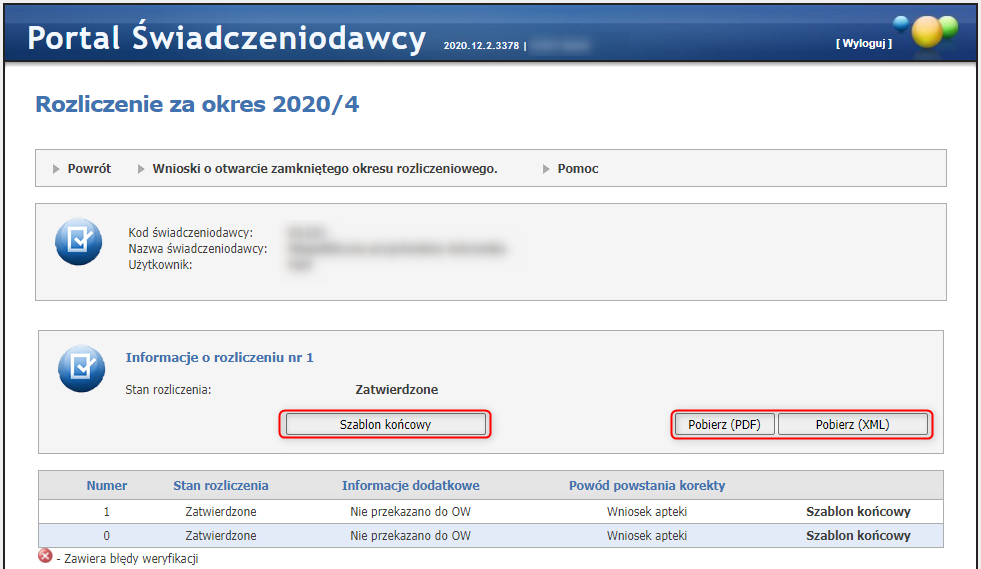Click the Portal Świadczeniodawcy header title
The height and width of the screenshot is (569, 981).
(x=227, y=38)
